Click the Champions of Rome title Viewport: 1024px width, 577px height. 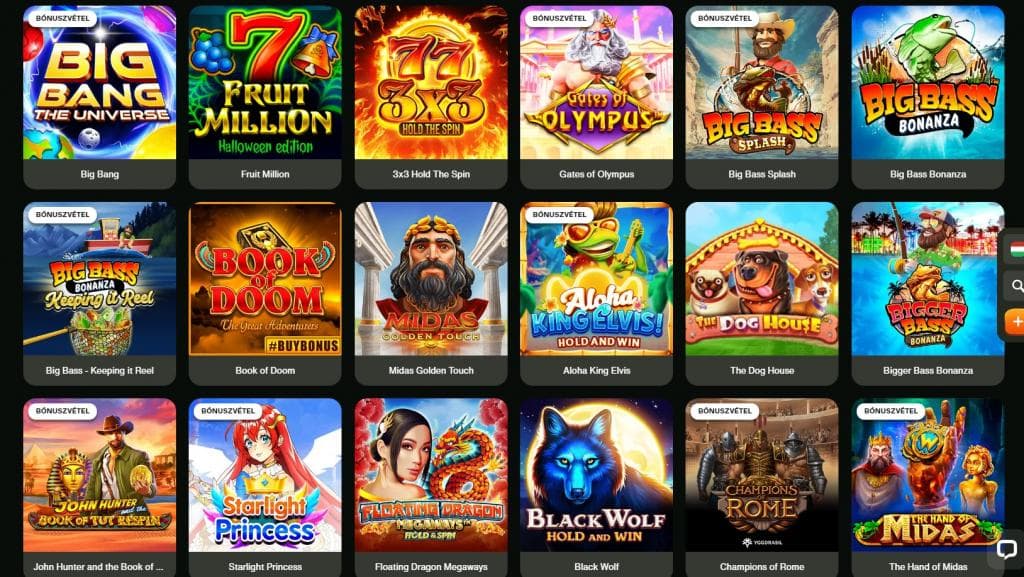[762, 567]
